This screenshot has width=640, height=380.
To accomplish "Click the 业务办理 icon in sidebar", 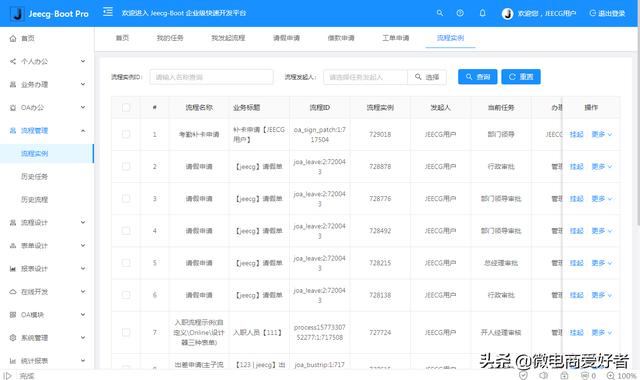I will coord(13,84).
